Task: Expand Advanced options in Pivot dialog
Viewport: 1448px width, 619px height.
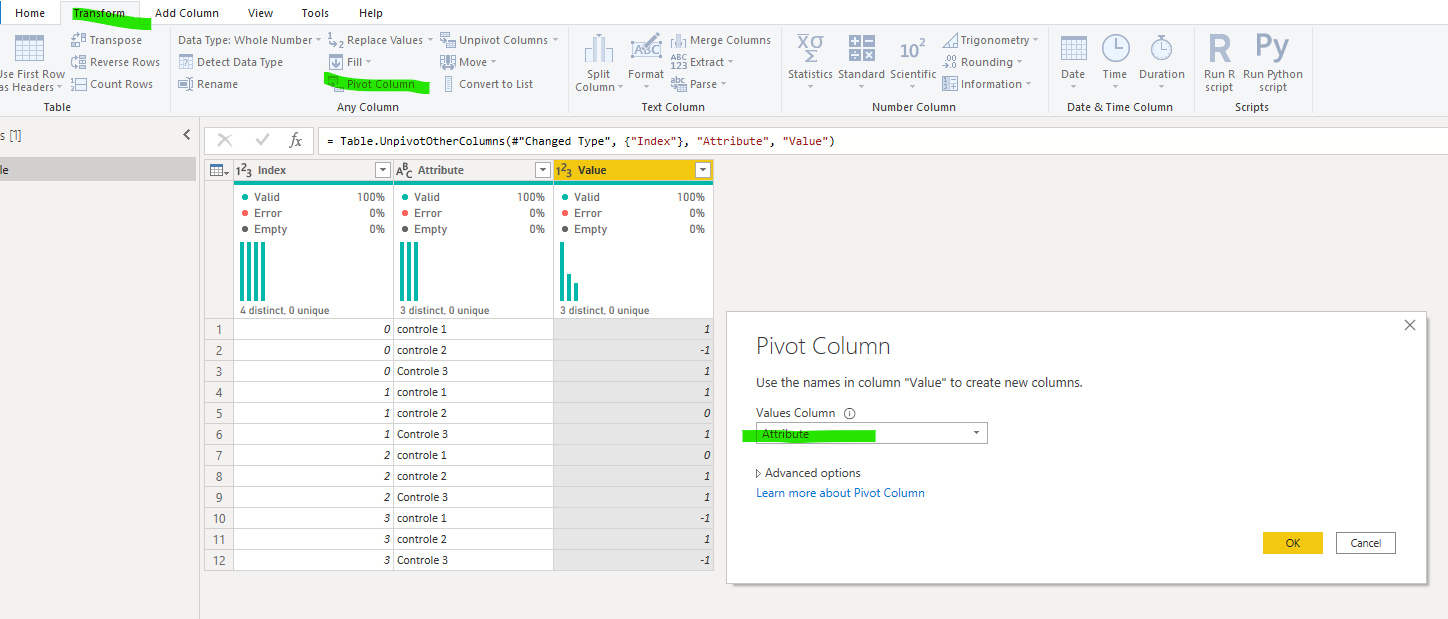Action: click(x=808, y=473)
